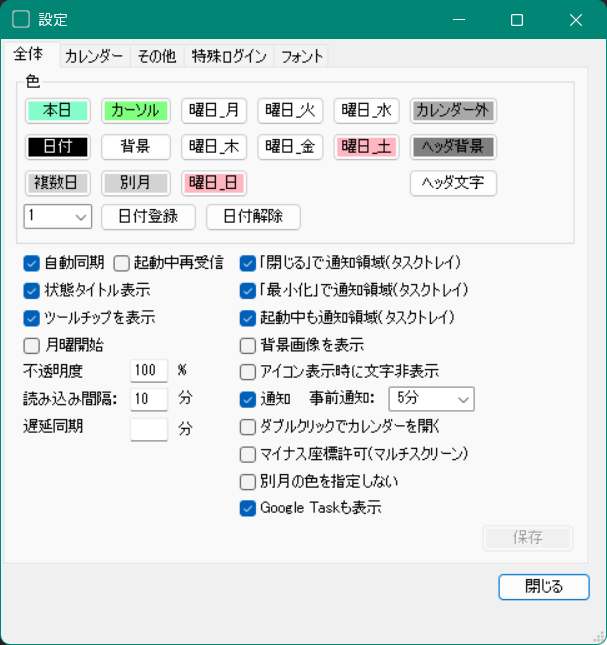The width and height of the screenshot is (607, 645).
Task: Click the 不透明度 input field
Action: coord(149,371)
